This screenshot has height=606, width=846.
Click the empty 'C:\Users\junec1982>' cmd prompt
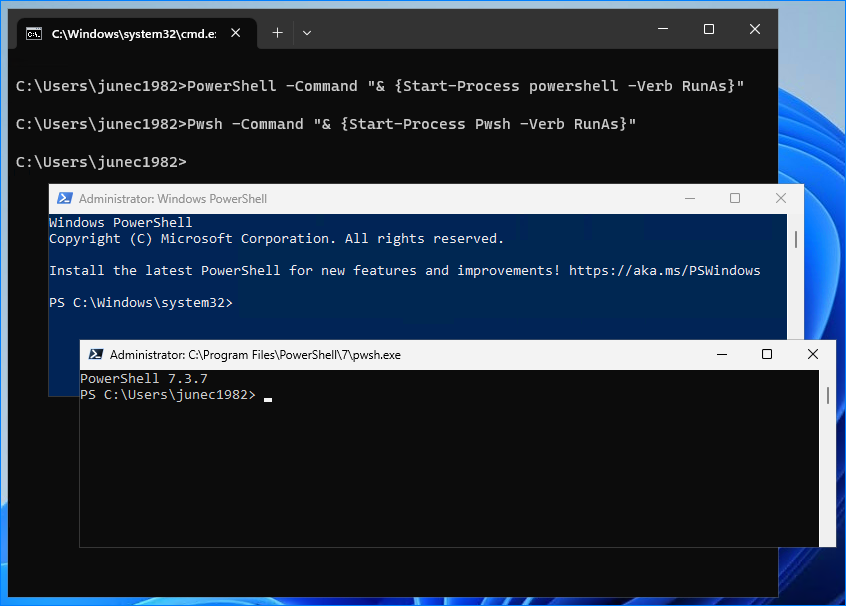pos(101,162)
